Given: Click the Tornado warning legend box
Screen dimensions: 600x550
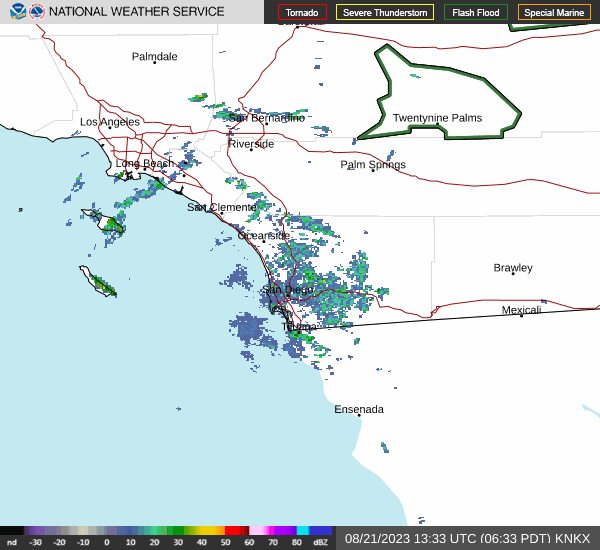Looking at the screenshot, I should coord(302,13).
